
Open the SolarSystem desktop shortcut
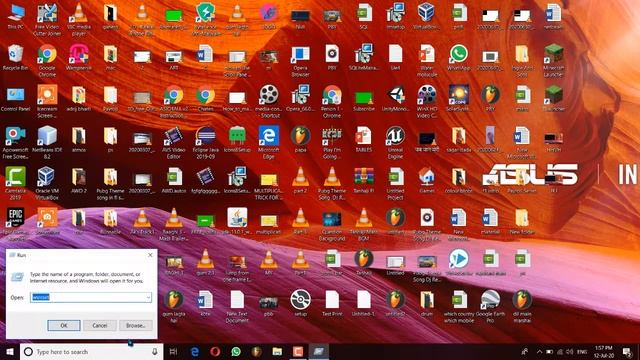(x=458, y=98)
